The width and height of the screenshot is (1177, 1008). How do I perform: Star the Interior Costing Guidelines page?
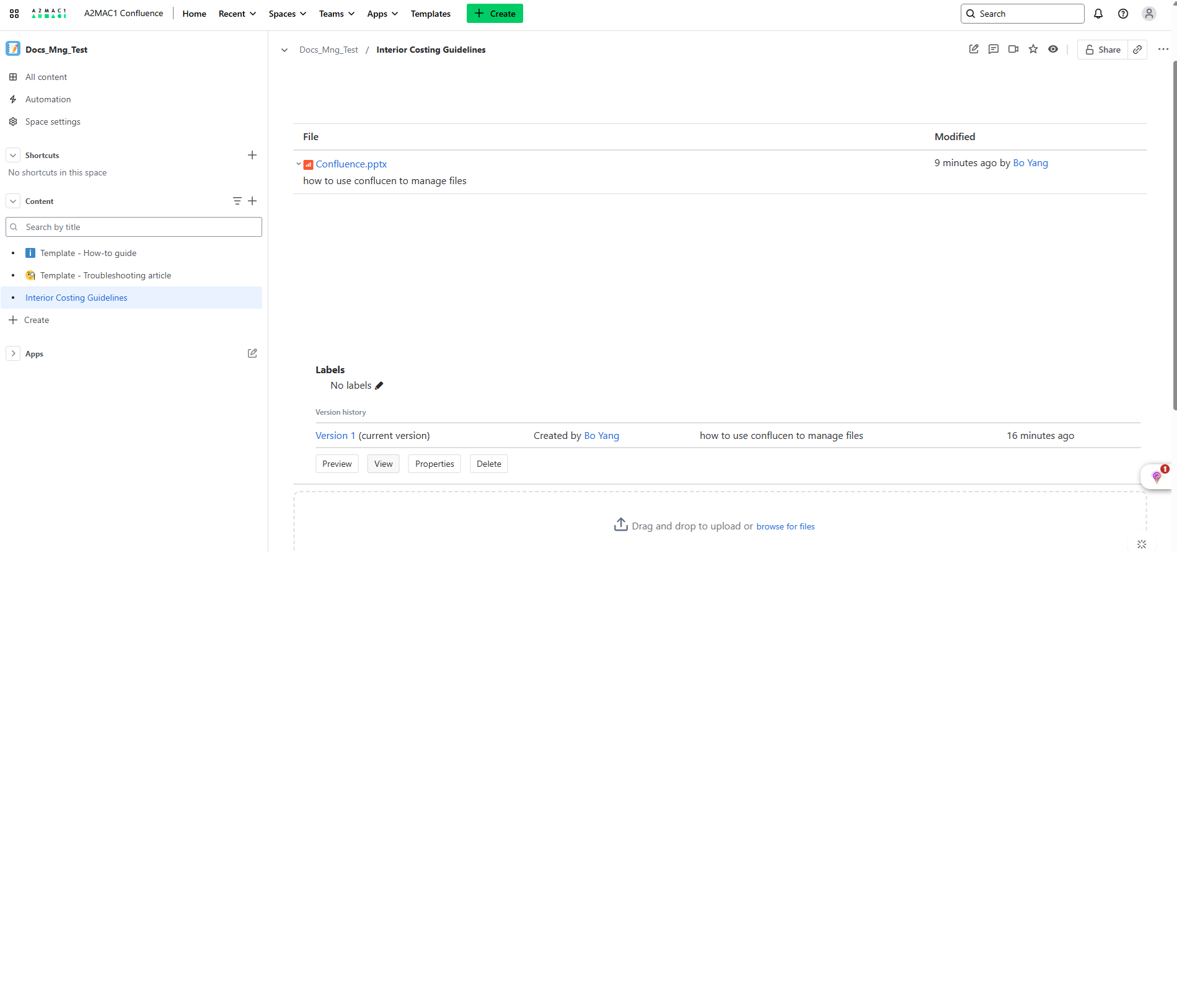coord(1033,49)
